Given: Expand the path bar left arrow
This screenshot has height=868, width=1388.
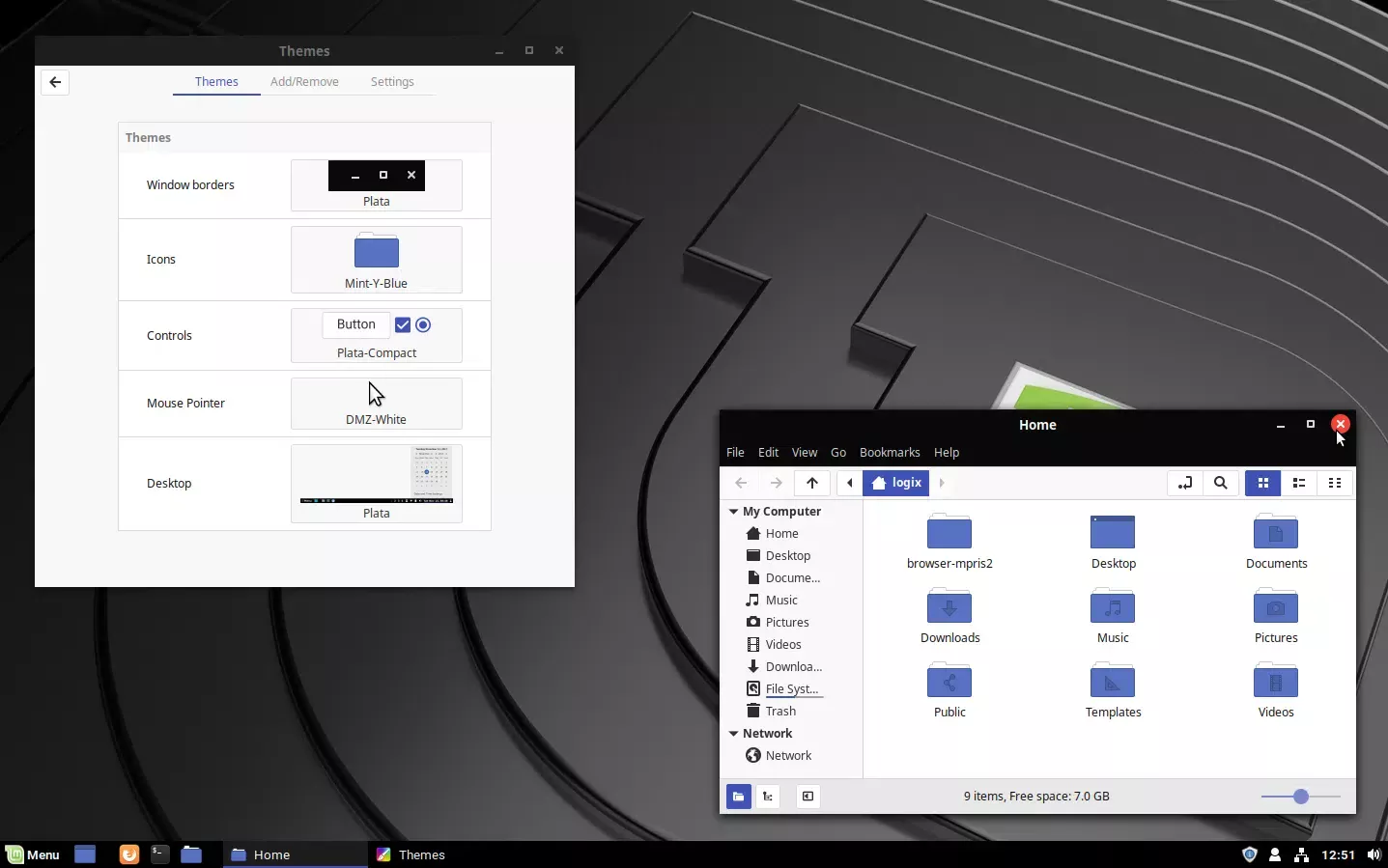Looking at the screenshot, I should pyautogui.click(x=850, y=483).
